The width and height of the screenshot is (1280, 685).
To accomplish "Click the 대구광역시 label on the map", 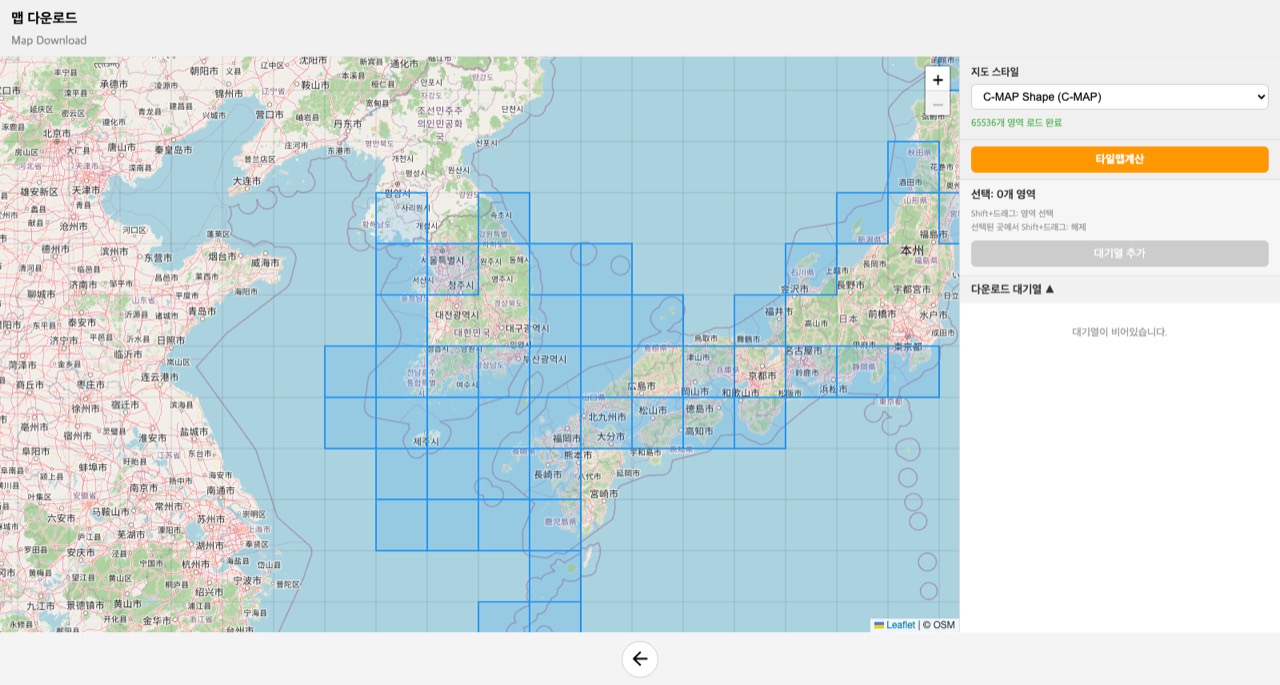I will tap(527, 327).
